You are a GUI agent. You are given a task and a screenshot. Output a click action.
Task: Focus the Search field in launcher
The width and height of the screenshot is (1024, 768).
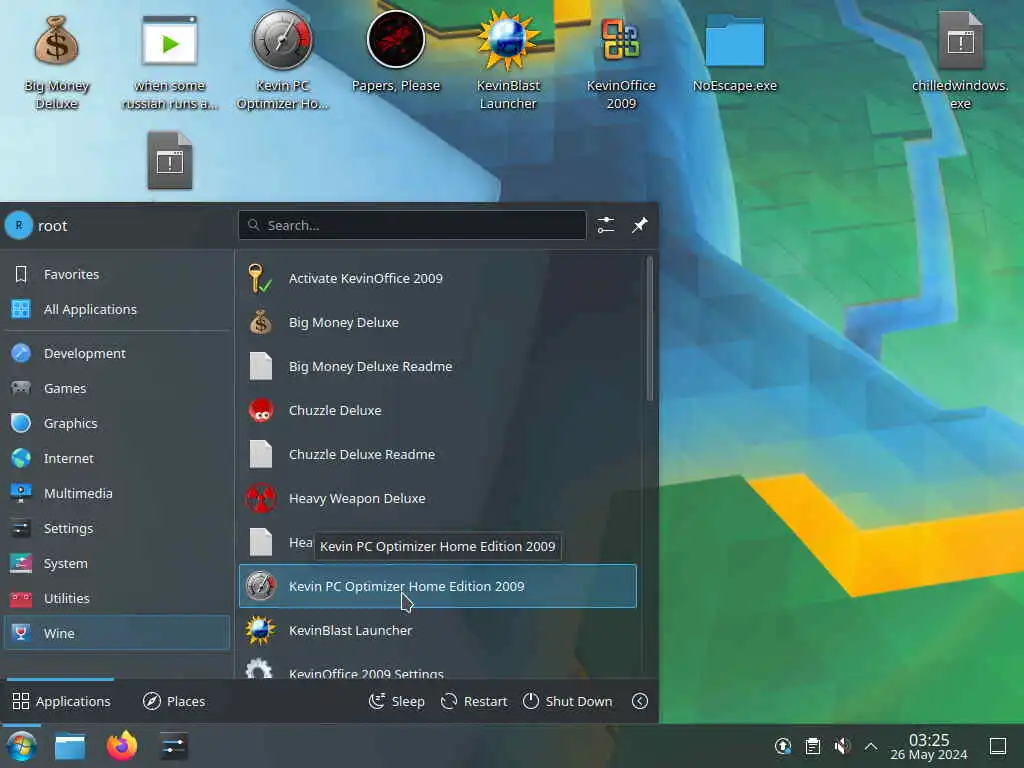tap(412, 225)
